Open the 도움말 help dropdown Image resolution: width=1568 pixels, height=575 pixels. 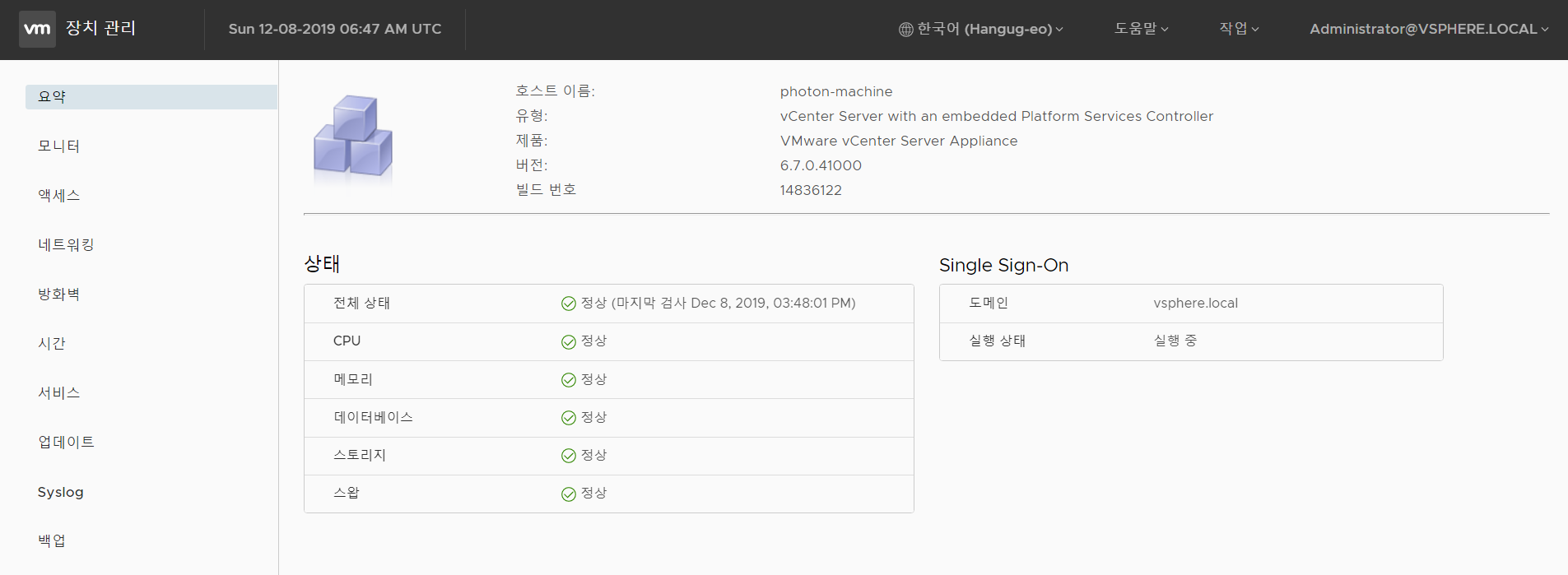(x=1141, y=29)
